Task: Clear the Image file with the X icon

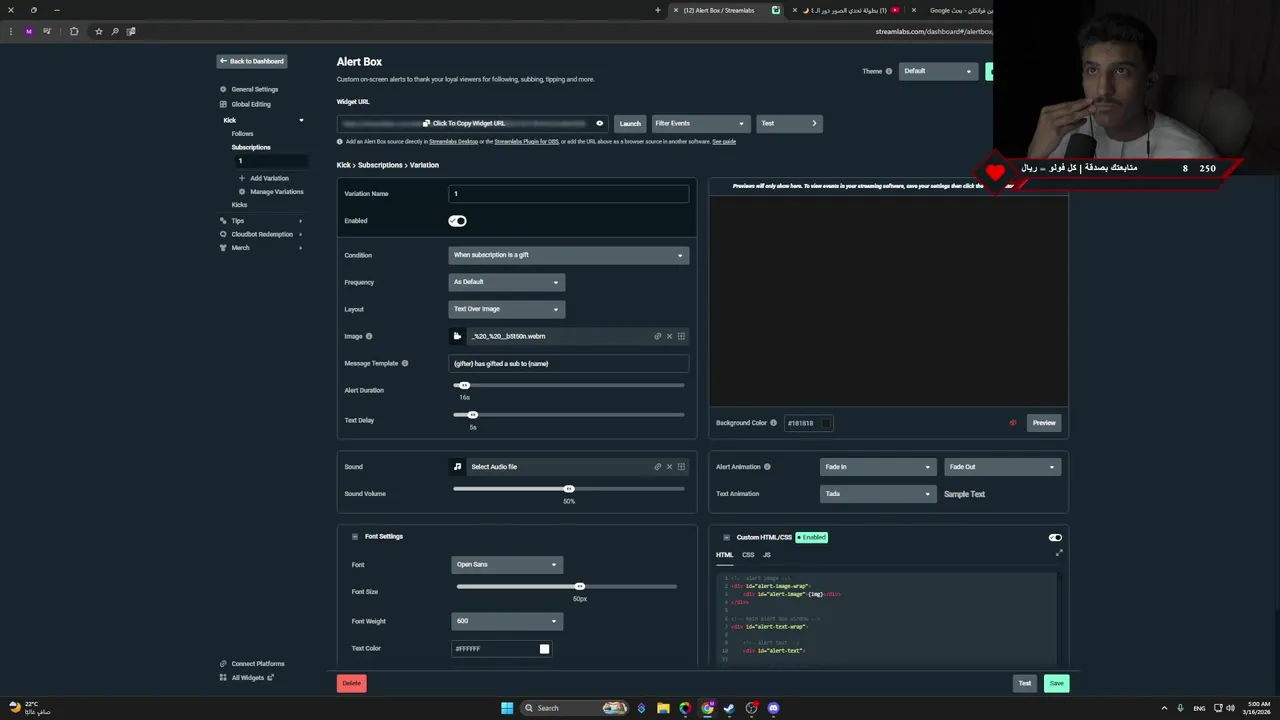Action: 670,336
